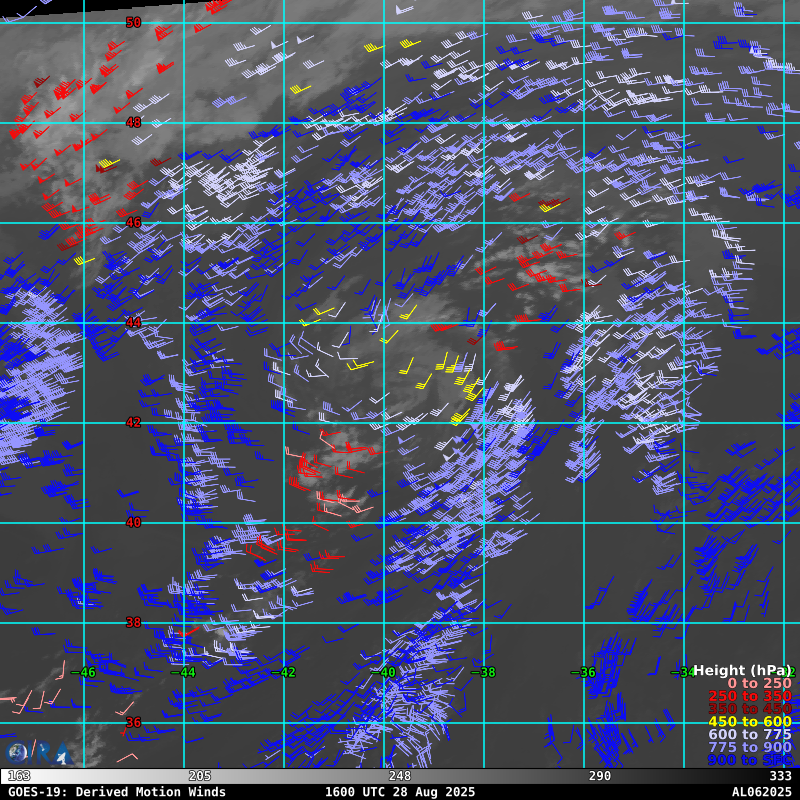Click the grayscale bar value 205

199,776
